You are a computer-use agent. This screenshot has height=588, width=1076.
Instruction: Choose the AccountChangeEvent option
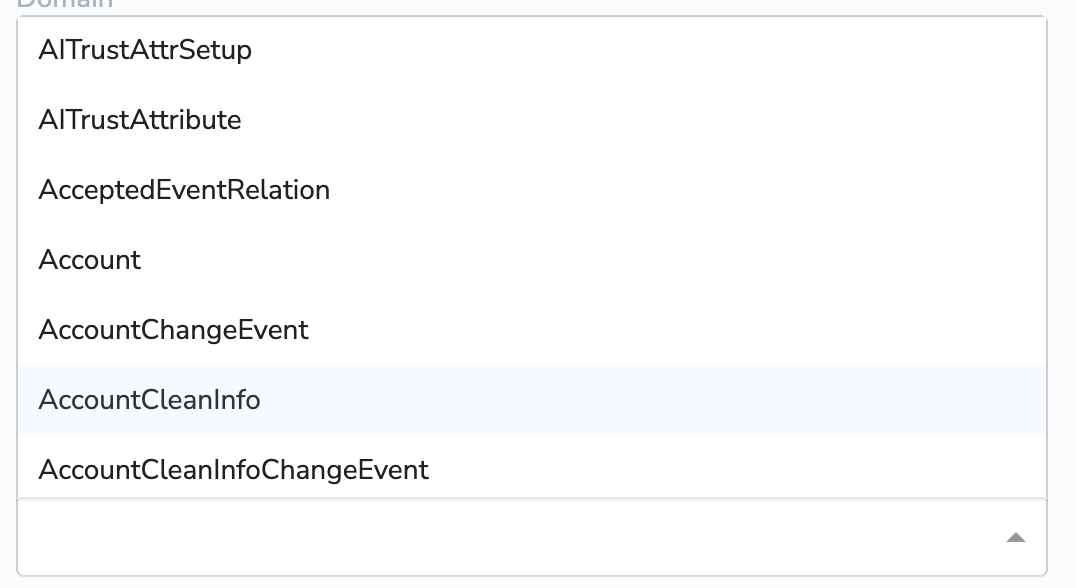coord(173,330)
